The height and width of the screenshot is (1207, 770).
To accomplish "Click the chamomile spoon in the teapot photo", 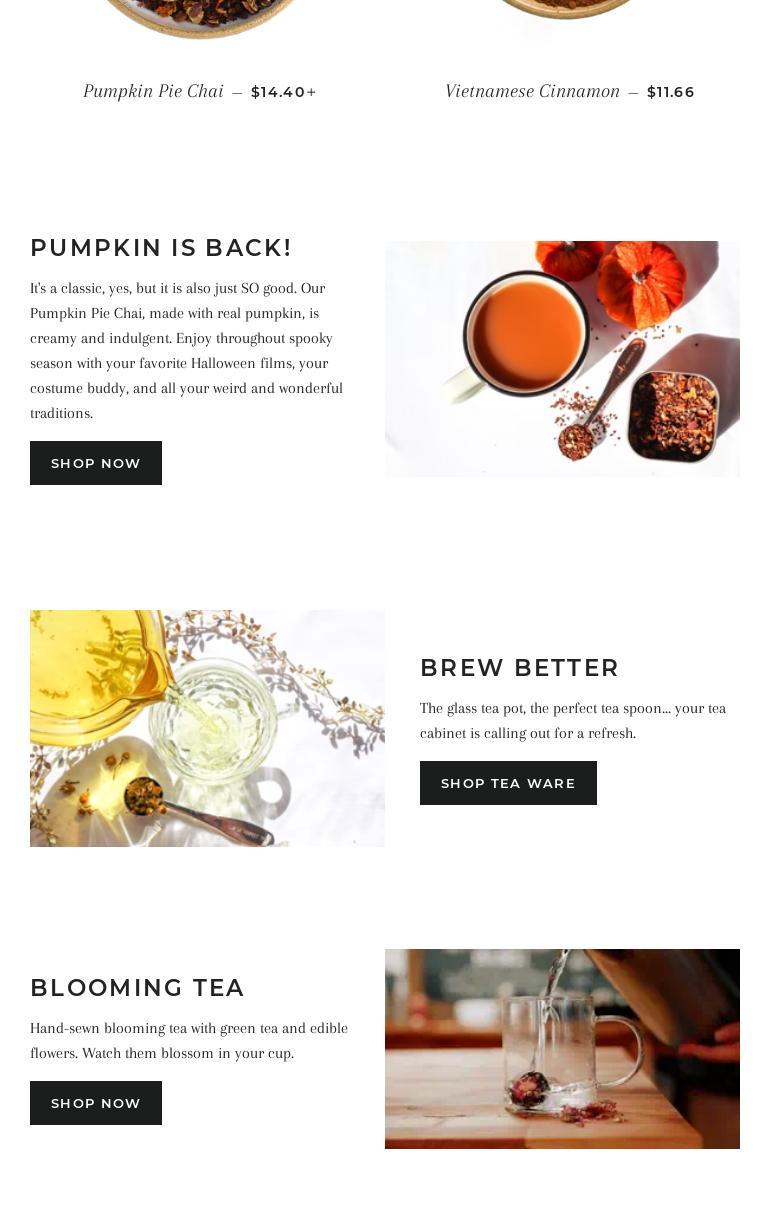I will [x=190, y=810].
